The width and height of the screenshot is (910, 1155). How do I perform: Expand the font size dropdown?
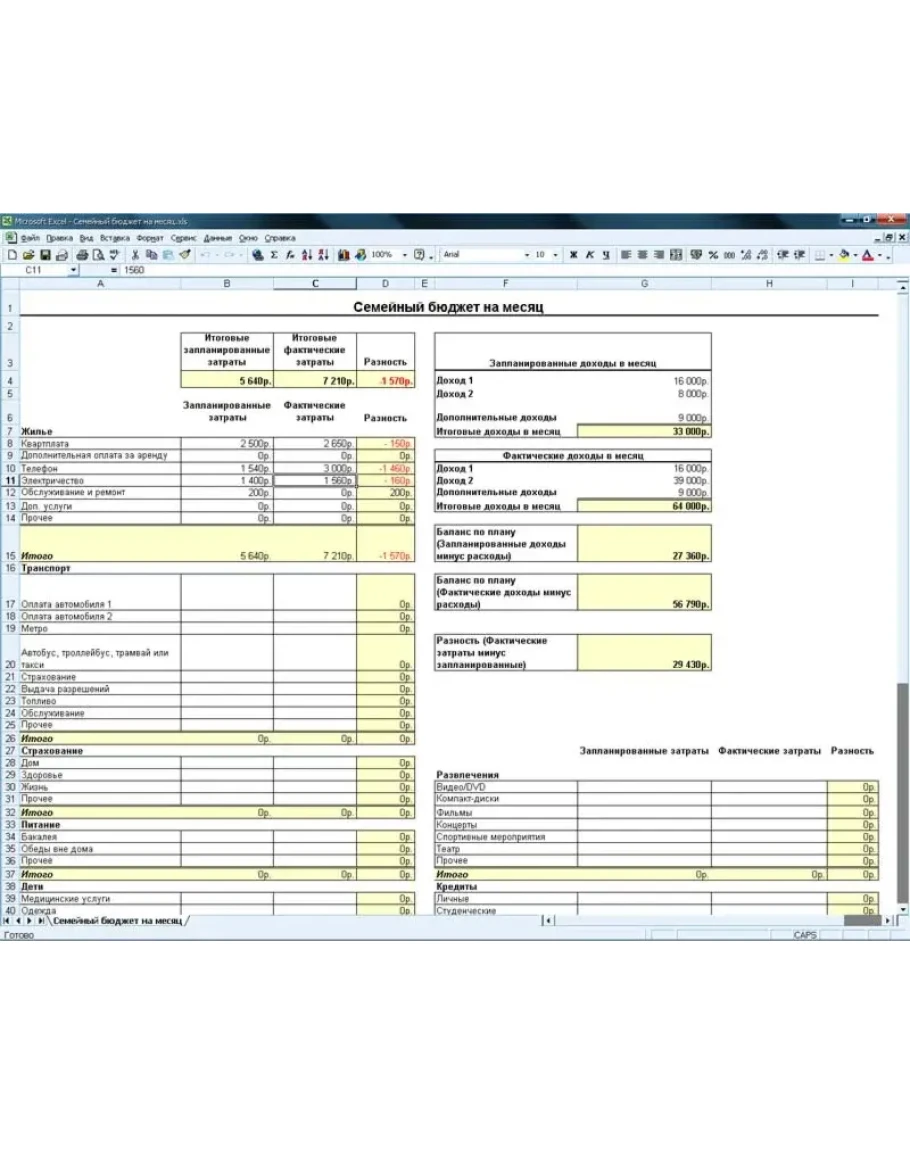(x=556, y=255)
